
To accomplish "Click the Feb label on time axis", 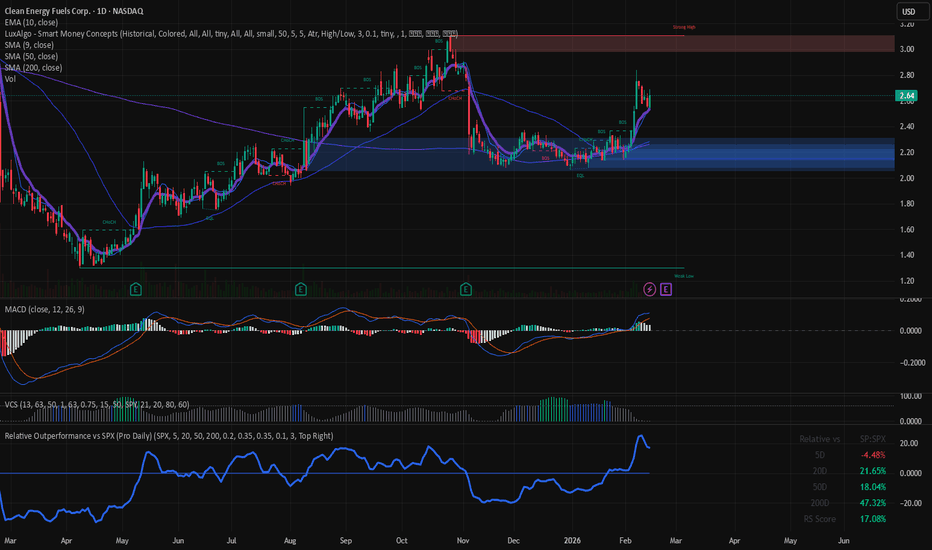I will [625, 540].
